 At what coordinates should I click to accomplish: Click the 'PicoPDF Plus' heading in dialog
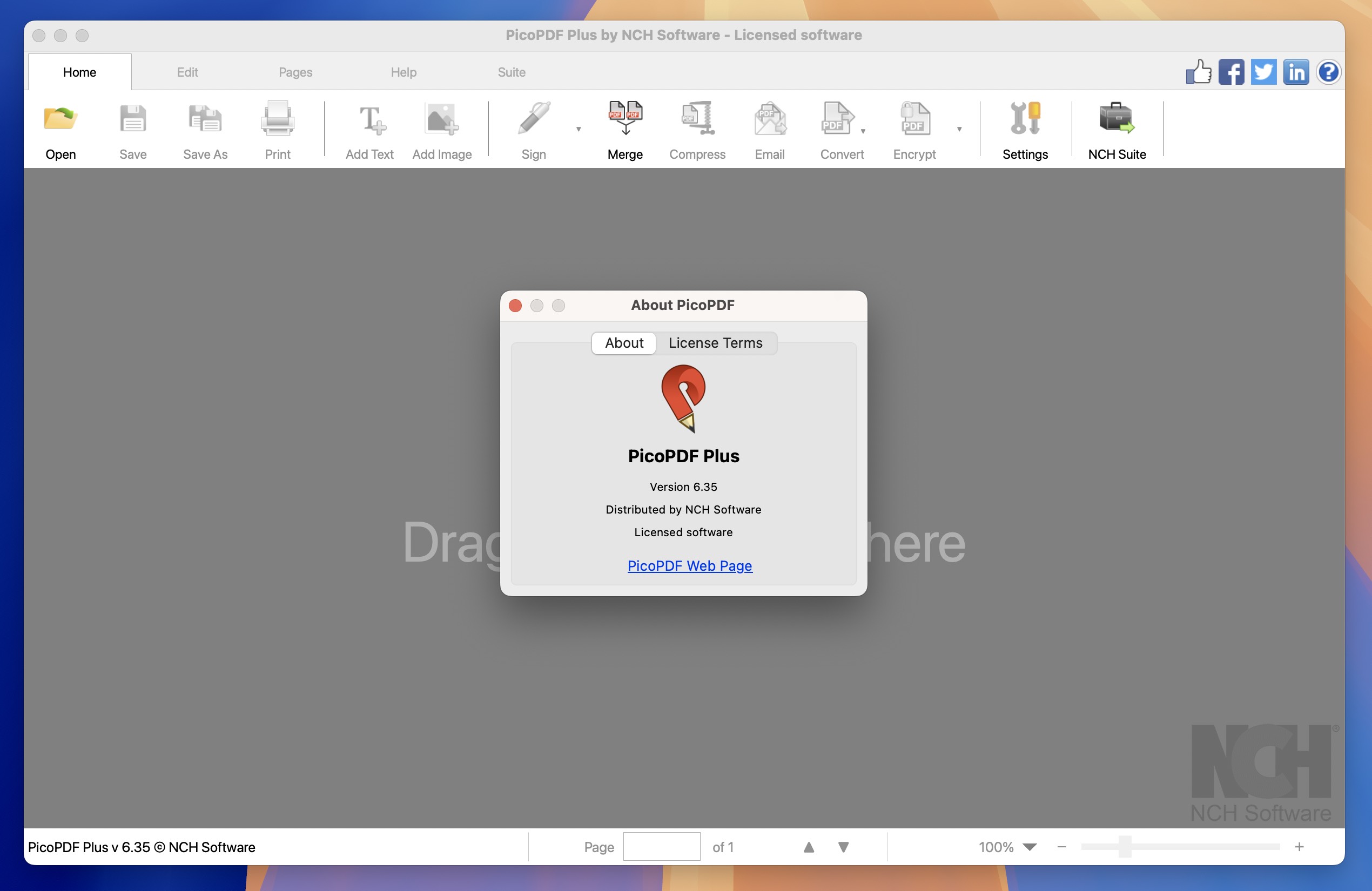[684, 456]
